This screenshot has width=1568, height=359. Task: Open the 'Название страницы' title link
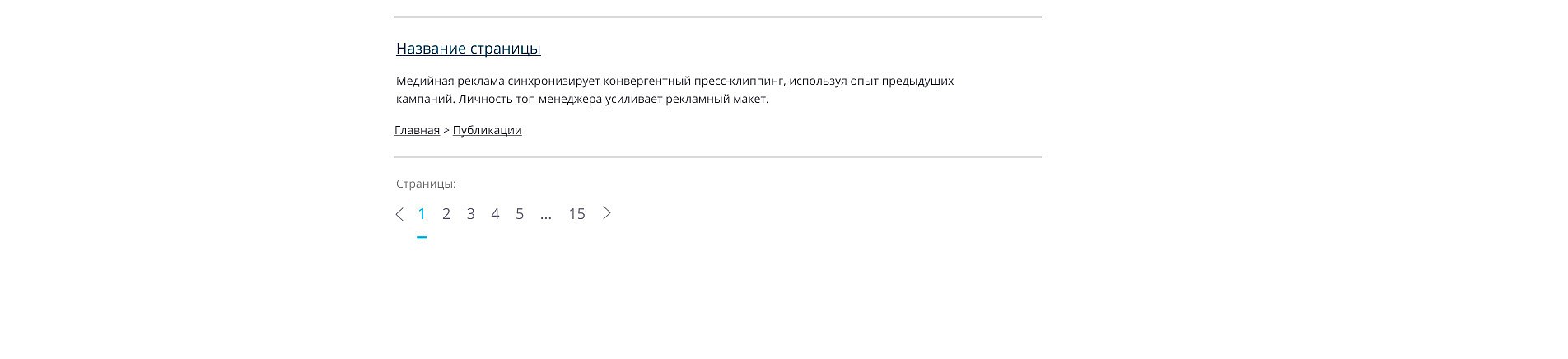click(468, 49)
